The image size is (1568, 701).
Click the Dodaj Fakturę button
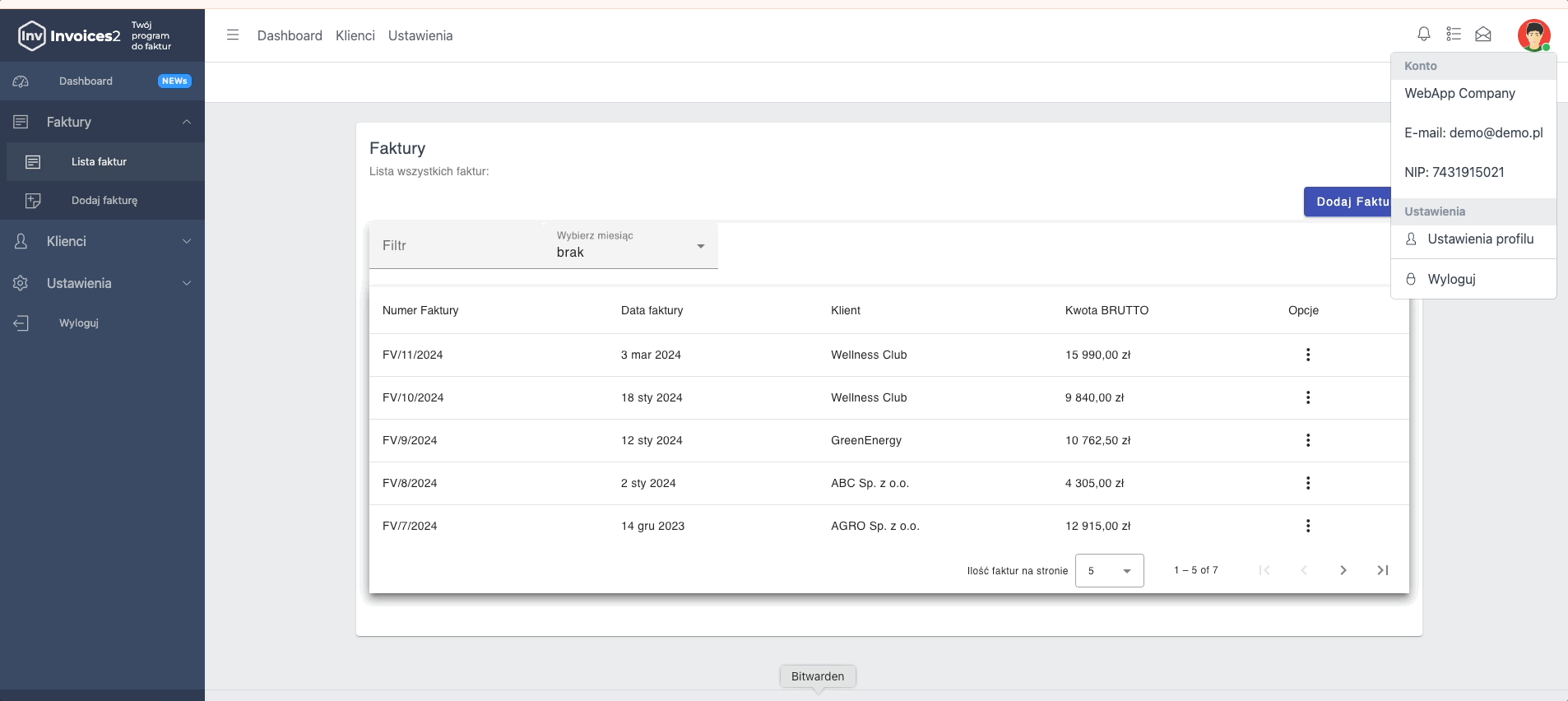click(x=1348, y=202)
